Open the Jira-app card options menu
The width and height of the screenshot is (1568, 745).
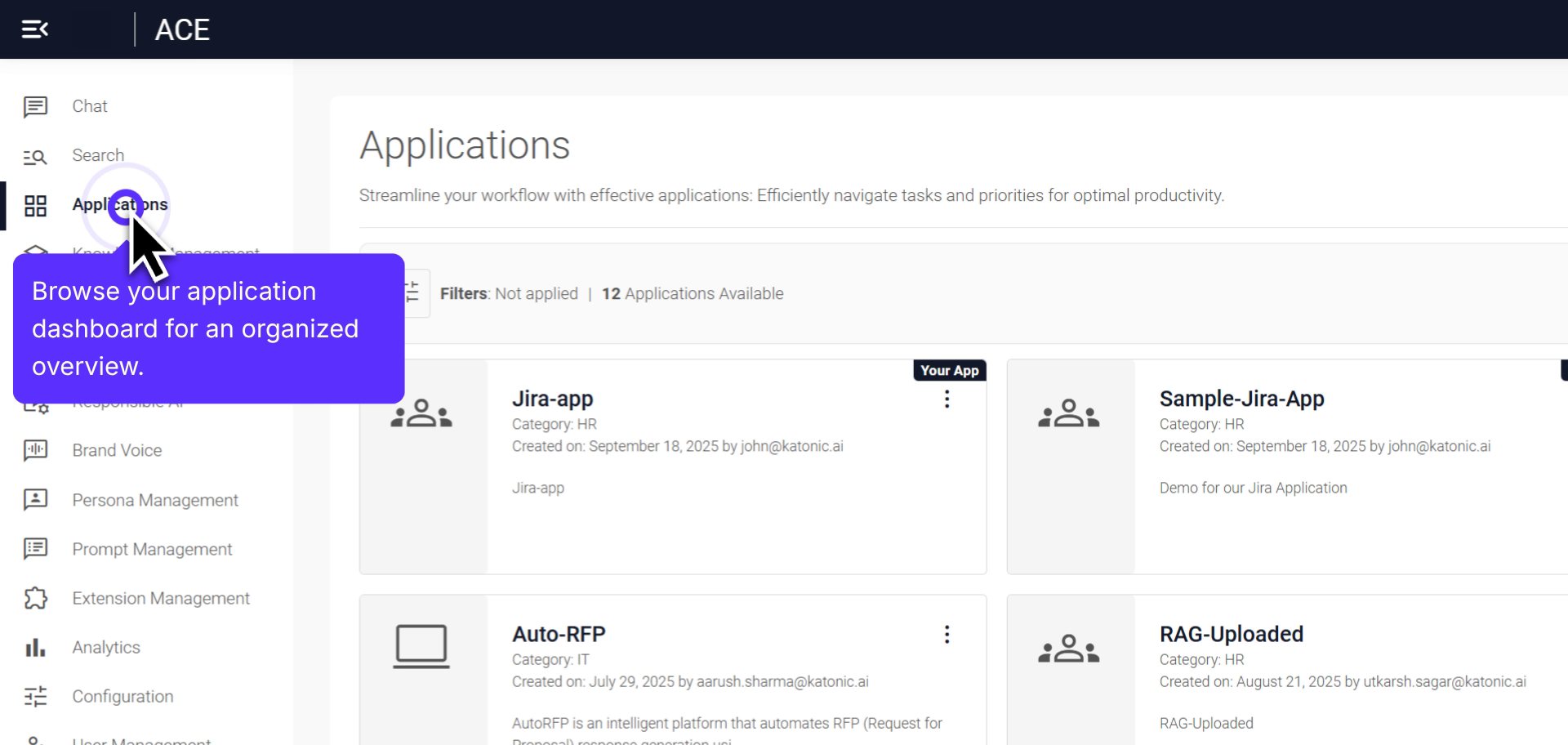947,399
